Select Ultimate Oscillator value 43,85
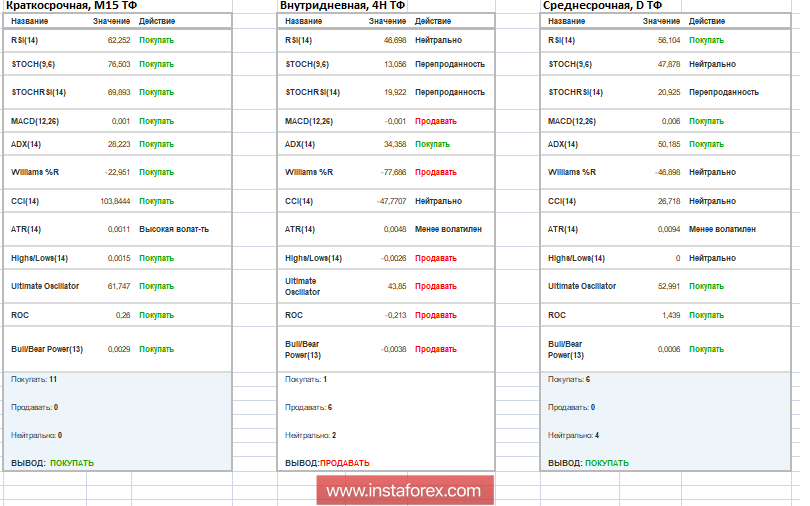The height and width of the screenshot is (506, 810). (x=397, y=286)
